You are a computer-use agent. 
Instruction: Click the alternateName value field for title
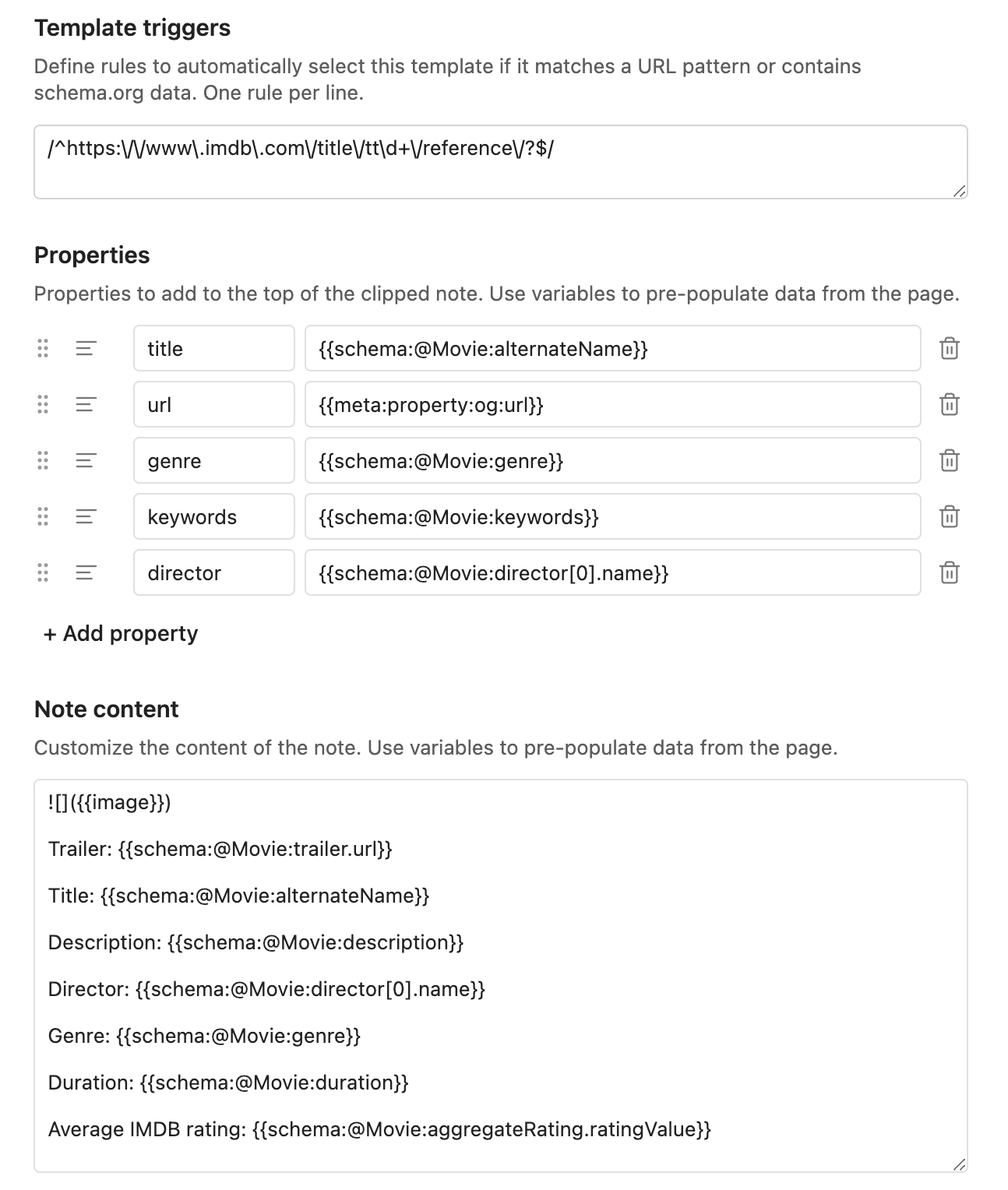coord(612,349)
